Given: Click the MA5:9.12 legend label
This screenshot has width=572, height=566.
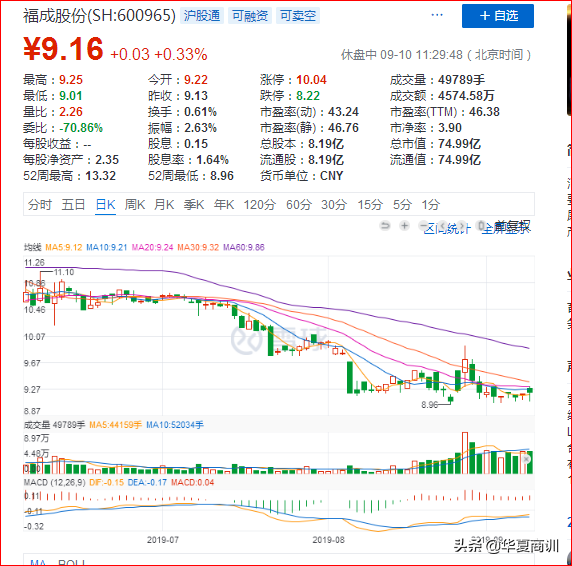Looking at the screenshot, I should 64,247.
